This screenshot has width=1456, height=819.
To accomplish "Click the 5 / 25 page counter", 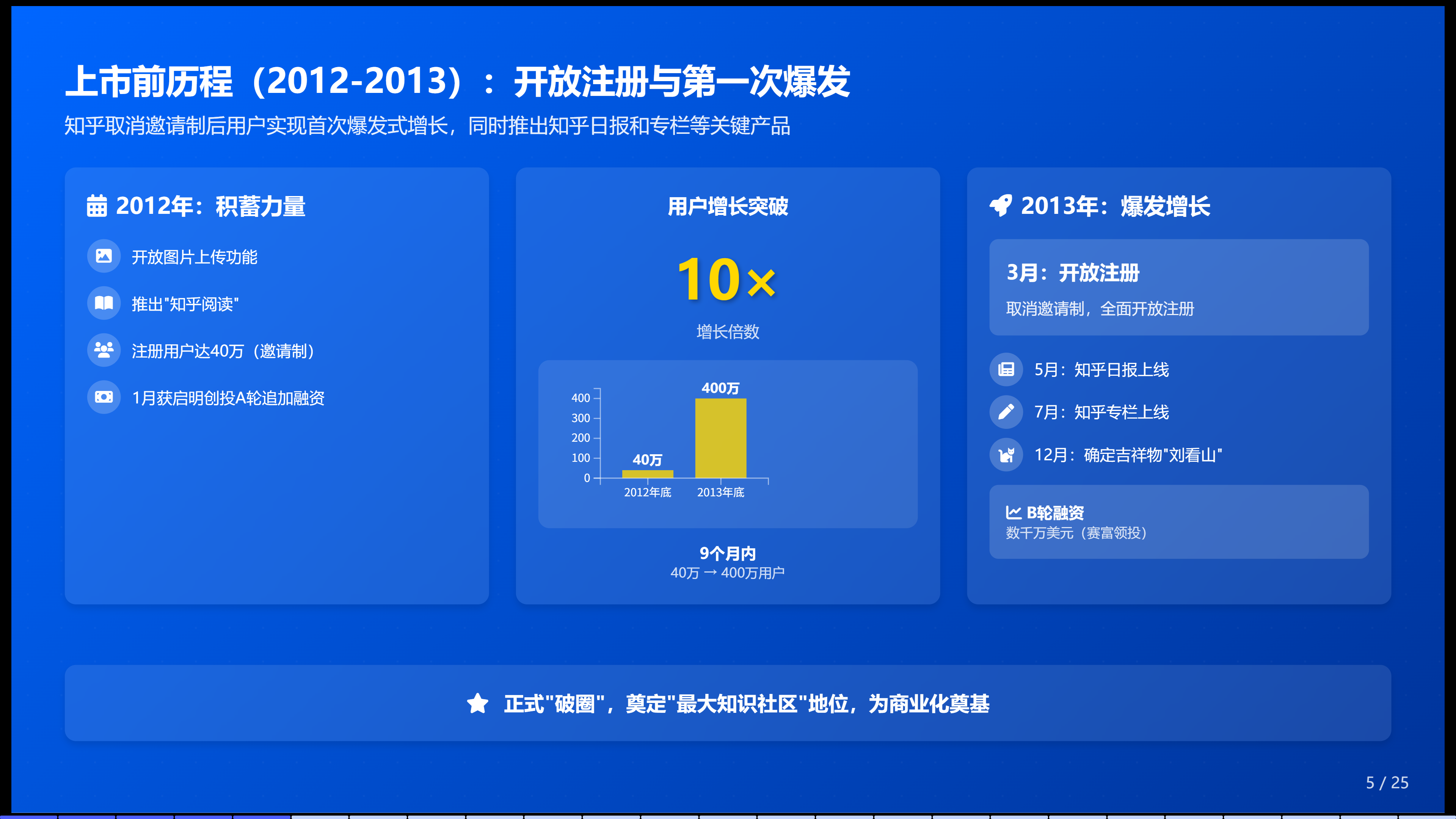I will 1387,783.
